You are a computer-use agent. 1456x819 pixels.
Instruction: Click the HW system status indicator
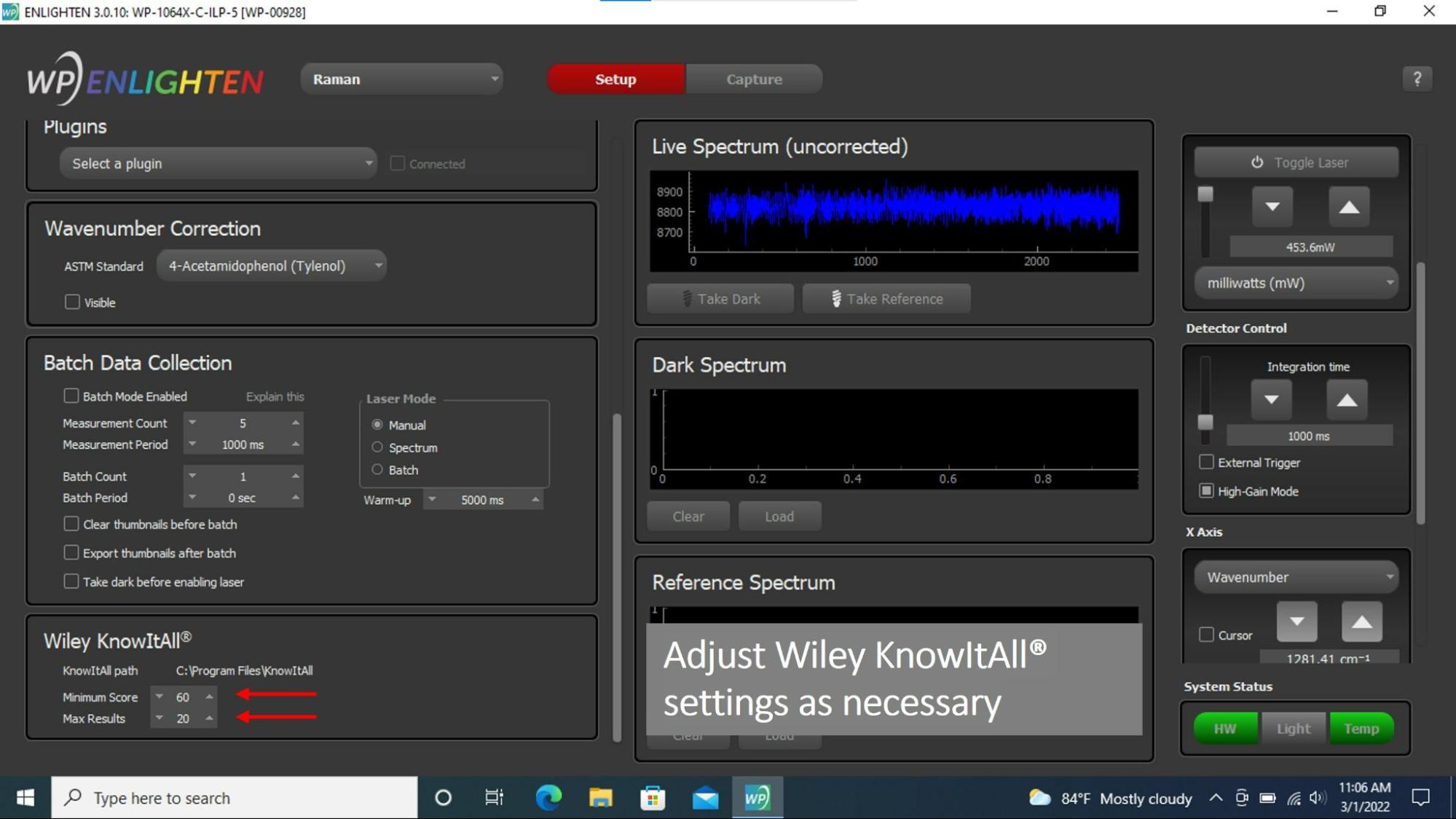(1224, 728)
